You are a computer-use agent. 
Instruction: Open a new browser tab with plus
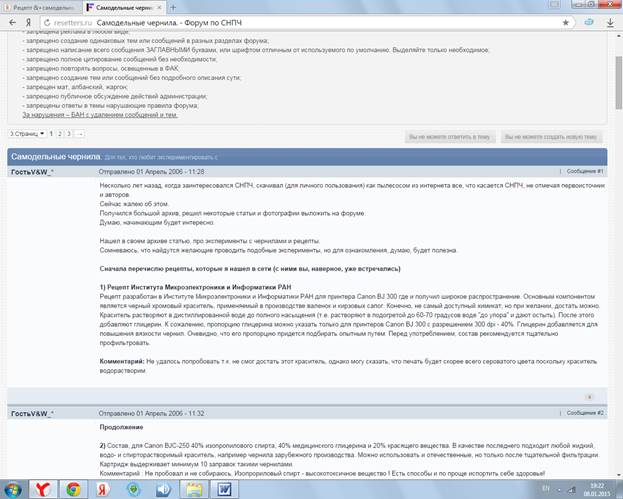click(x=173, y=7)
